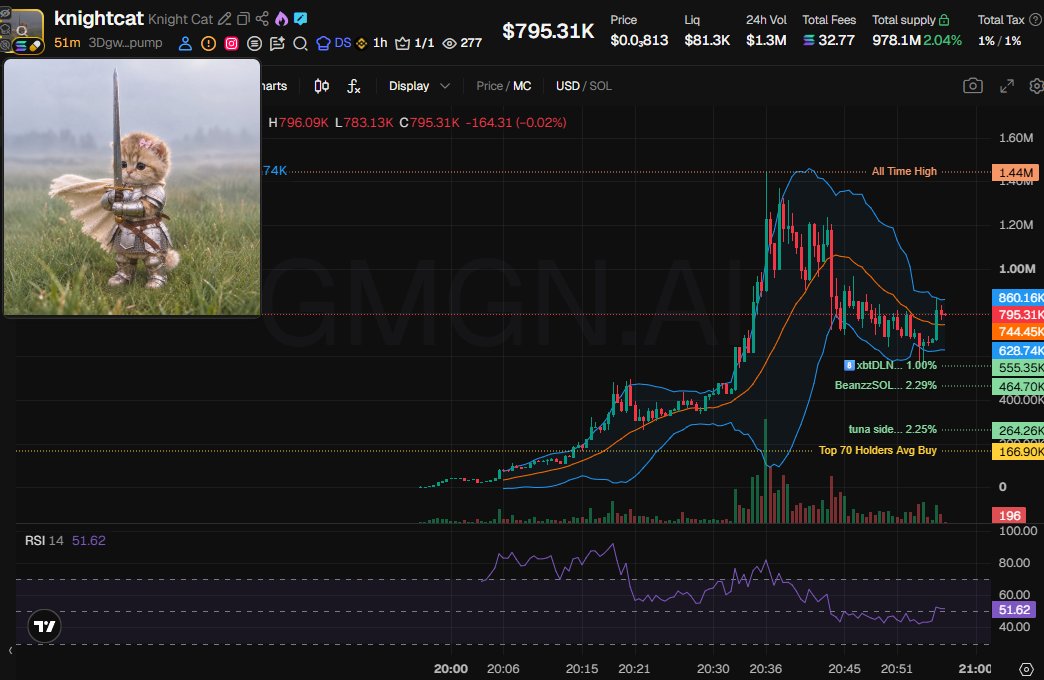Open chart settings gear icon
Viewport: 1044px width, 680px height.
[x=1036, y=86]
